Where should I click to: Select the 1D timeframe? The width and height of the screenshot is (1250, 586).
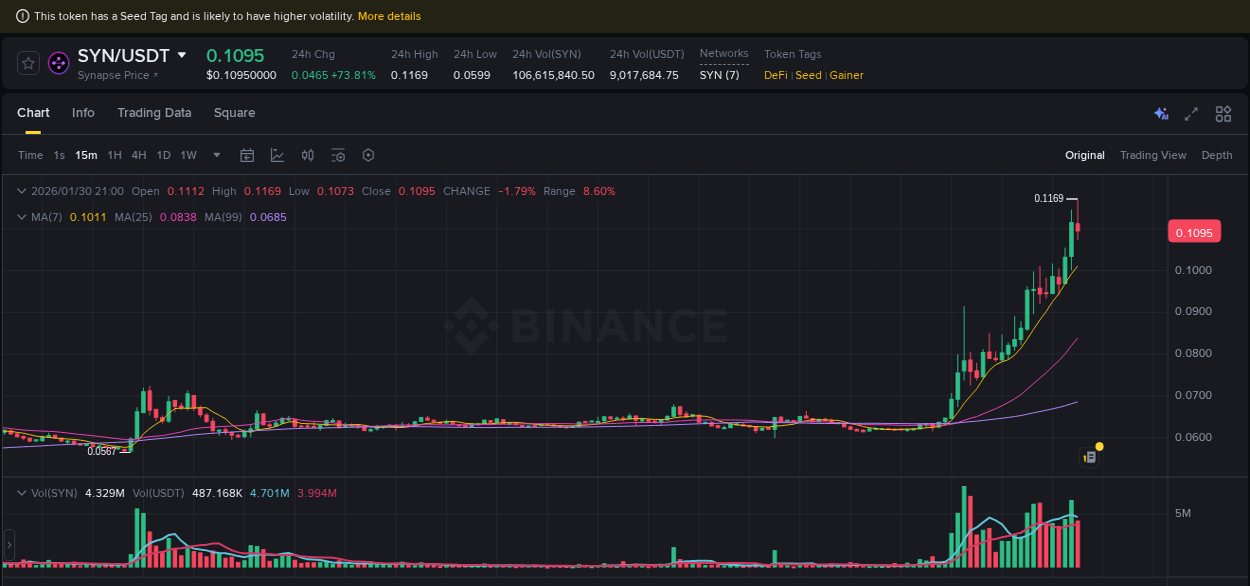163,155
